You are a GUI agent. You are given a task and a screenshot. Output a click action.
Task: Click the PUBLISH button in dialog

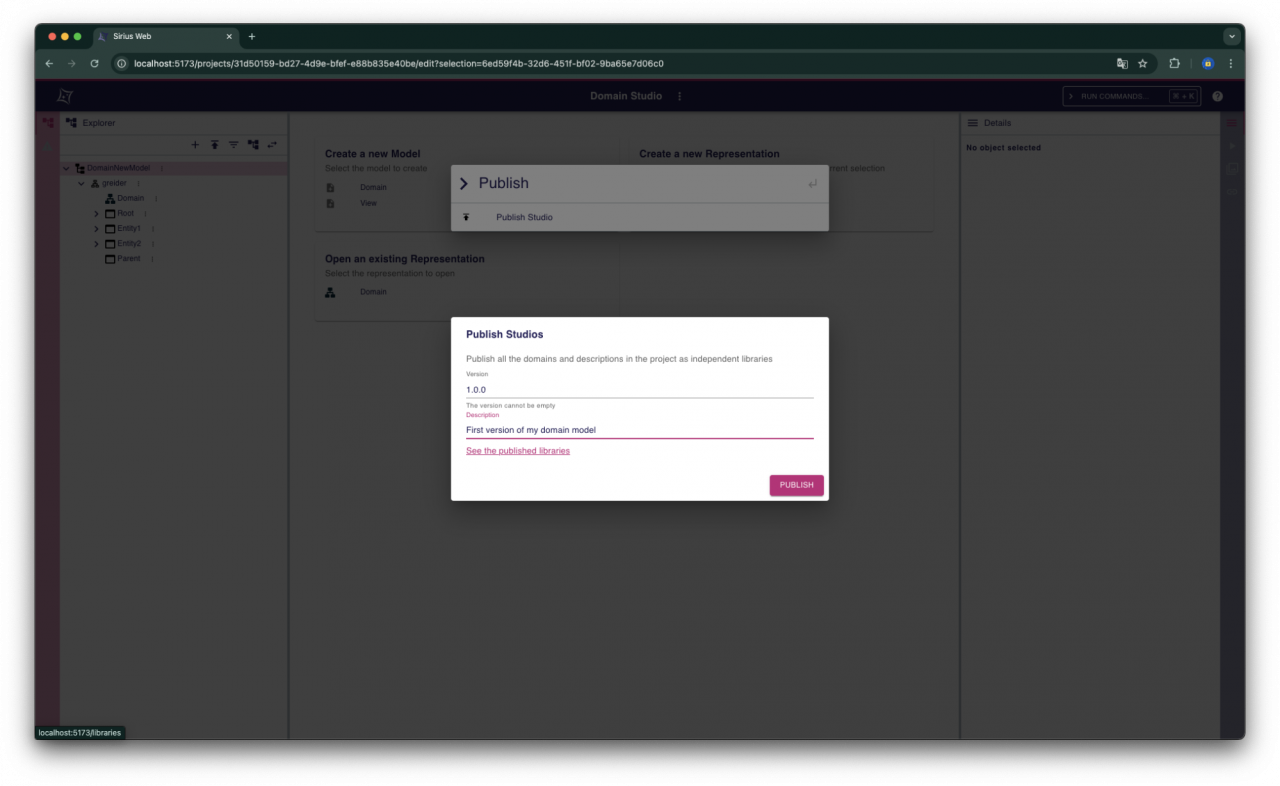(796, 485)
